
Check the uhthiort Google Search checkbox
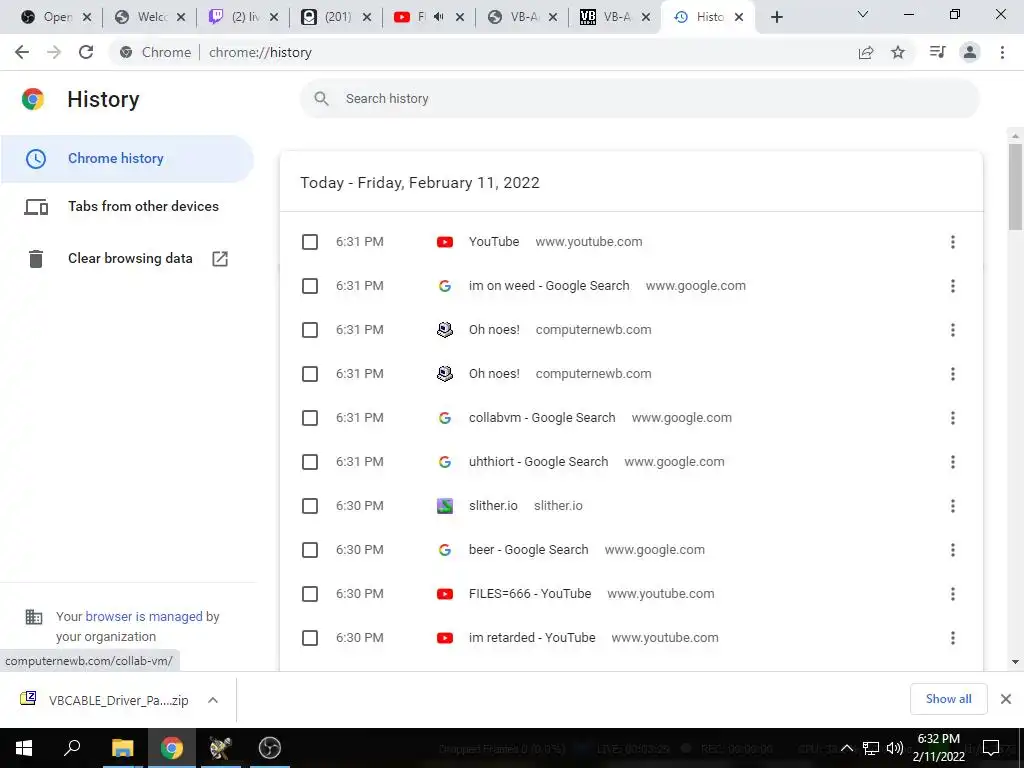click(310, 462)
